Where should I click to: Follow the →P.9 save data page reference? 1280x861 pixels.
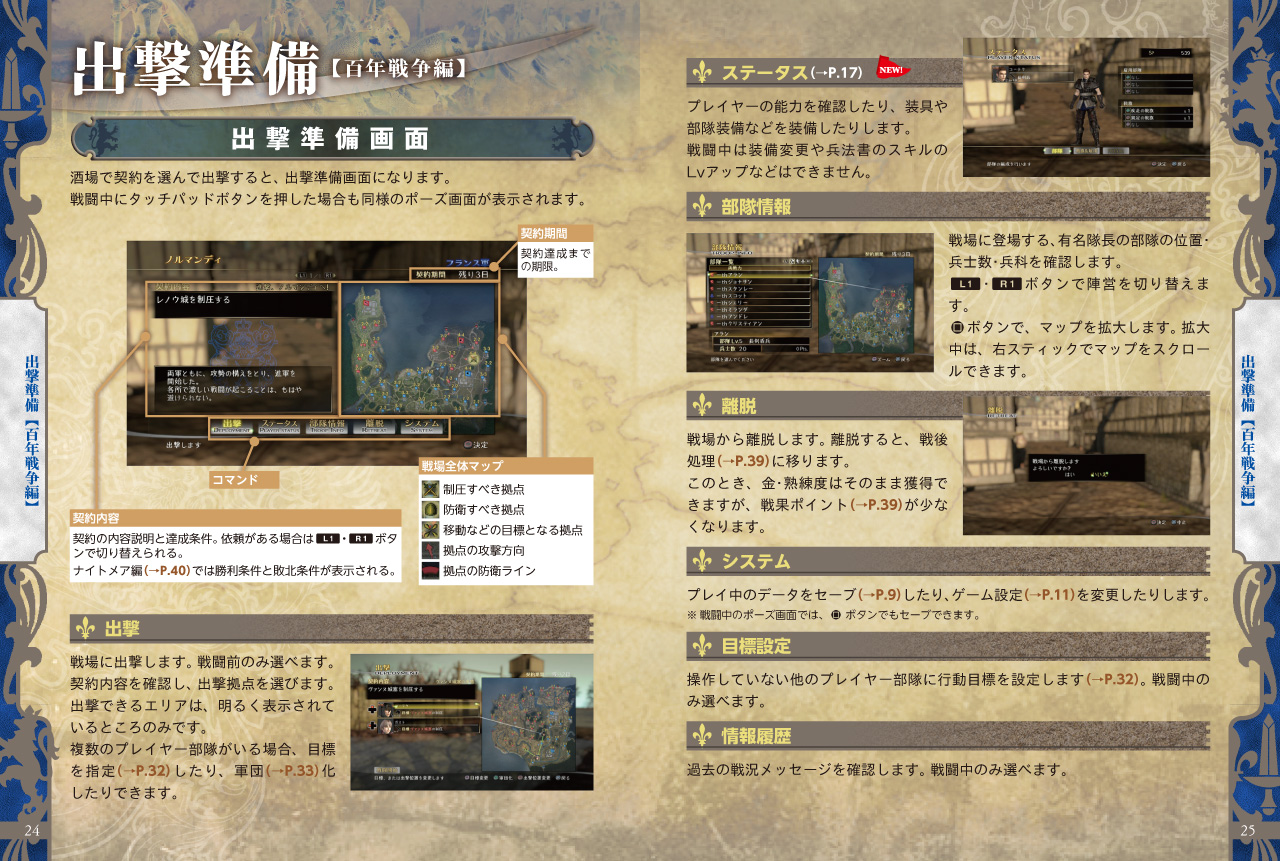(x=882, y=595)
